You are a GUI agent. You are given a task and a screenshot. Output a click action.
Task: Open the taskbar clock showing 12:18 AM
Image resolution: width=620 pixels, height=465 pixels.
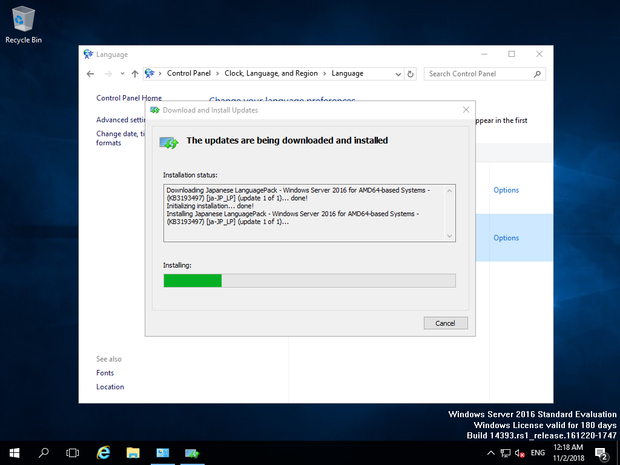pyautogui.click(x=568, y=453)
